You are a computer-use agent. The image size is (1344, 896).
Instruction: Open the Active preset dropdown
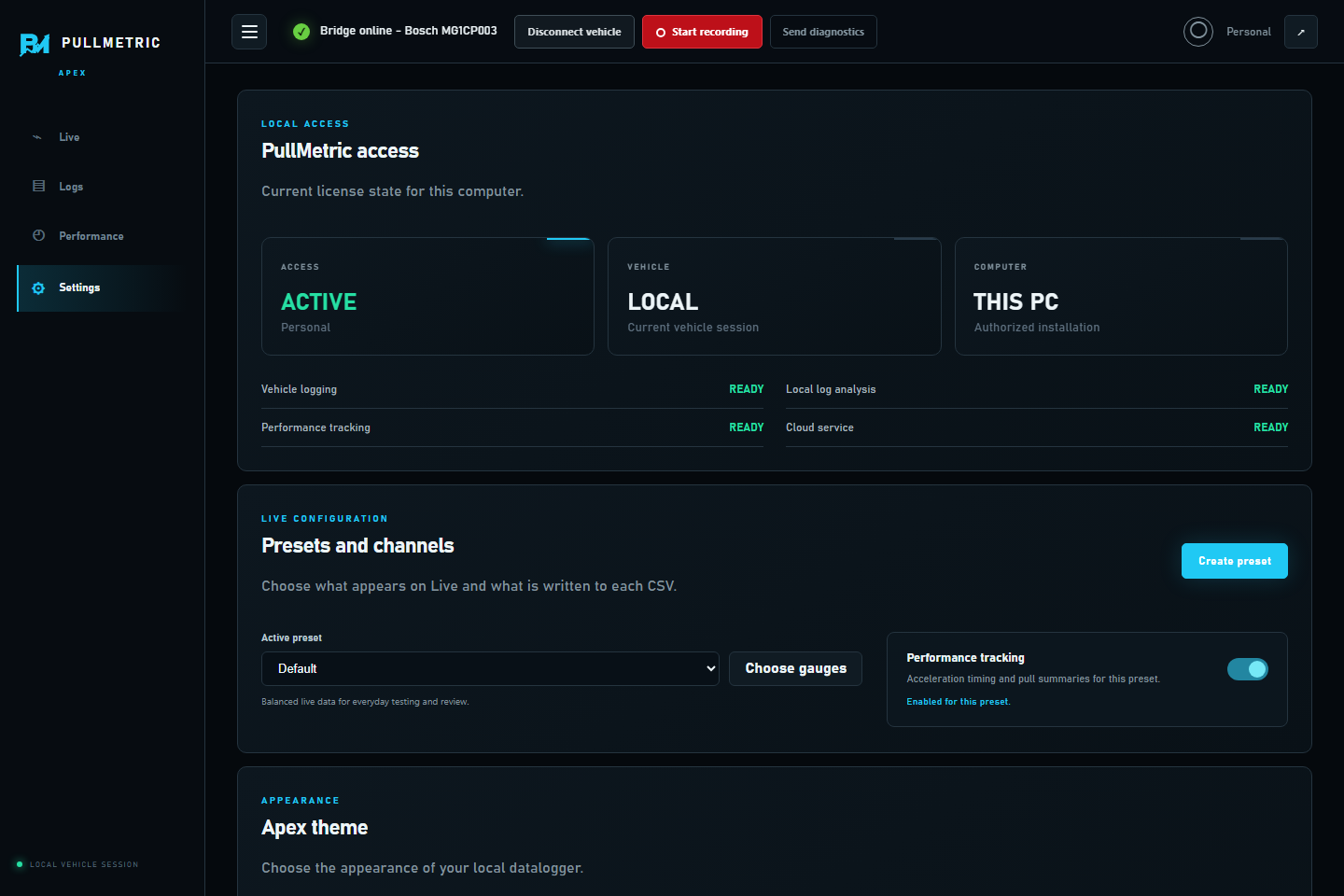(490, 668)
